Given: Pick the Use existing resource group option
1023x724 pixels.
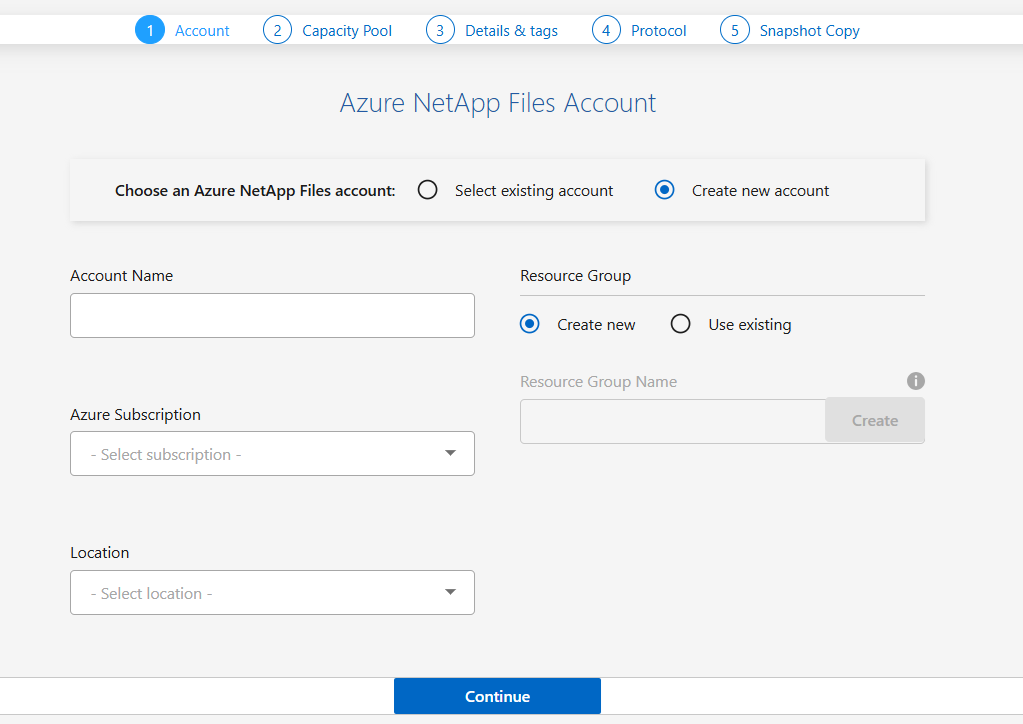Looking at the screenshot, I should (x=681, y=324).
